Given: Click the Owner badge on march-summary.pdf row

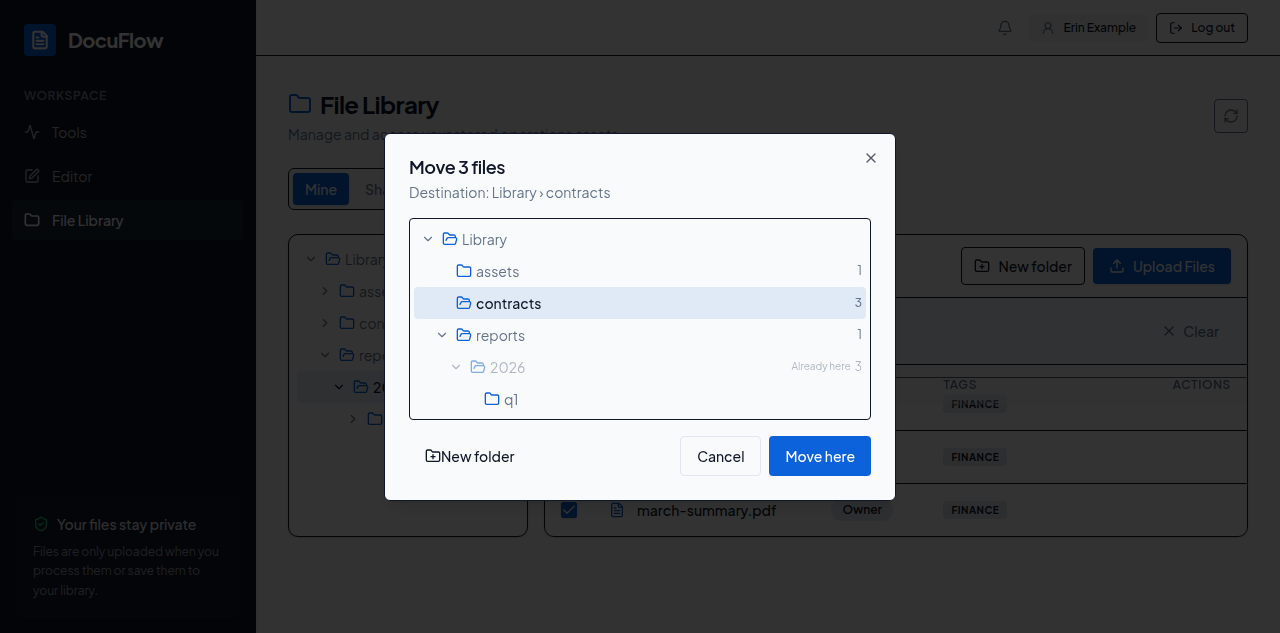Looking at the screenshot, I should [862, 510].
